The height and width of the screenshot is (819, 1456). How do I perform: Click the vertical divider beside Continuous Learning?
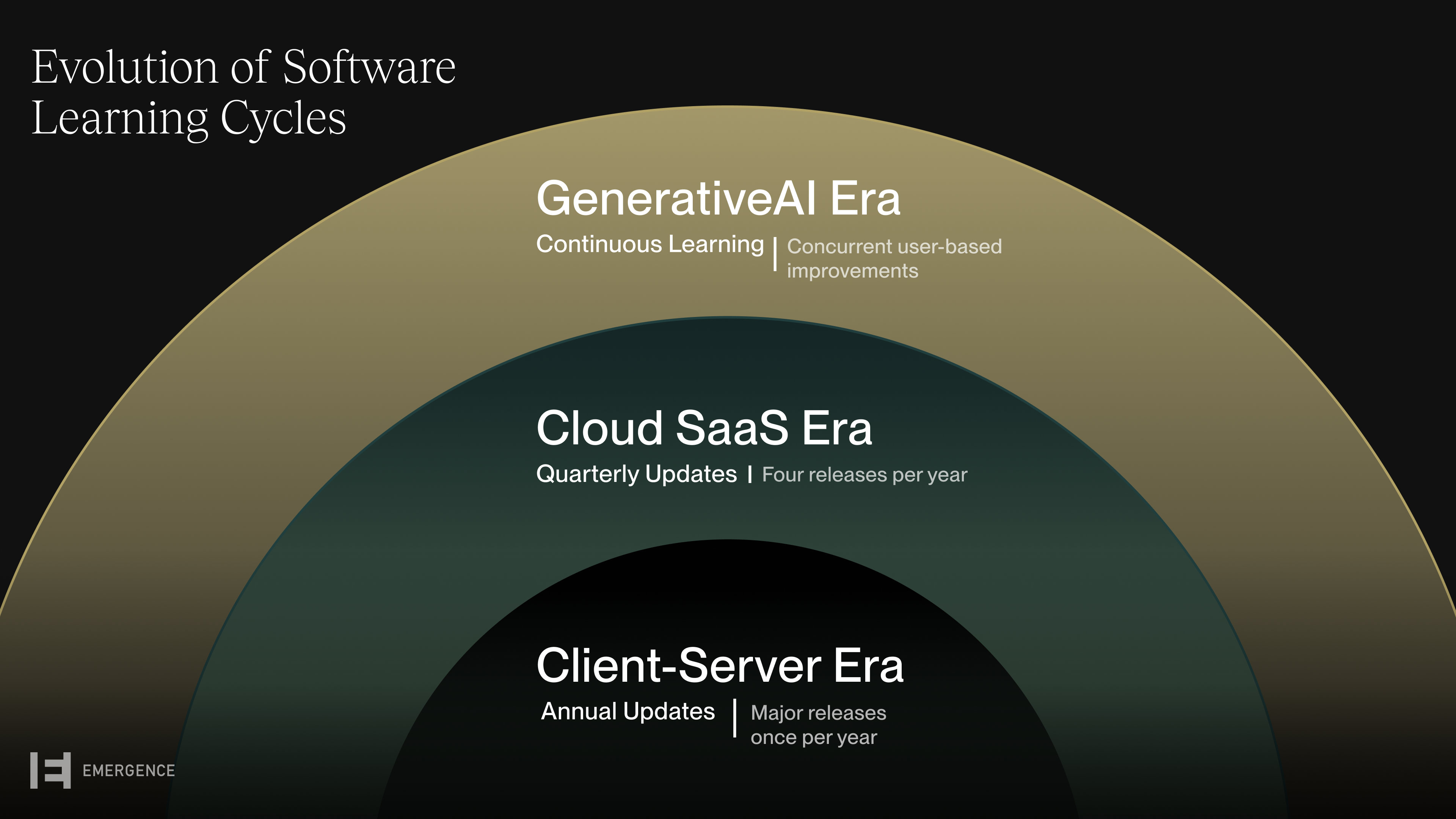point(775,254)
